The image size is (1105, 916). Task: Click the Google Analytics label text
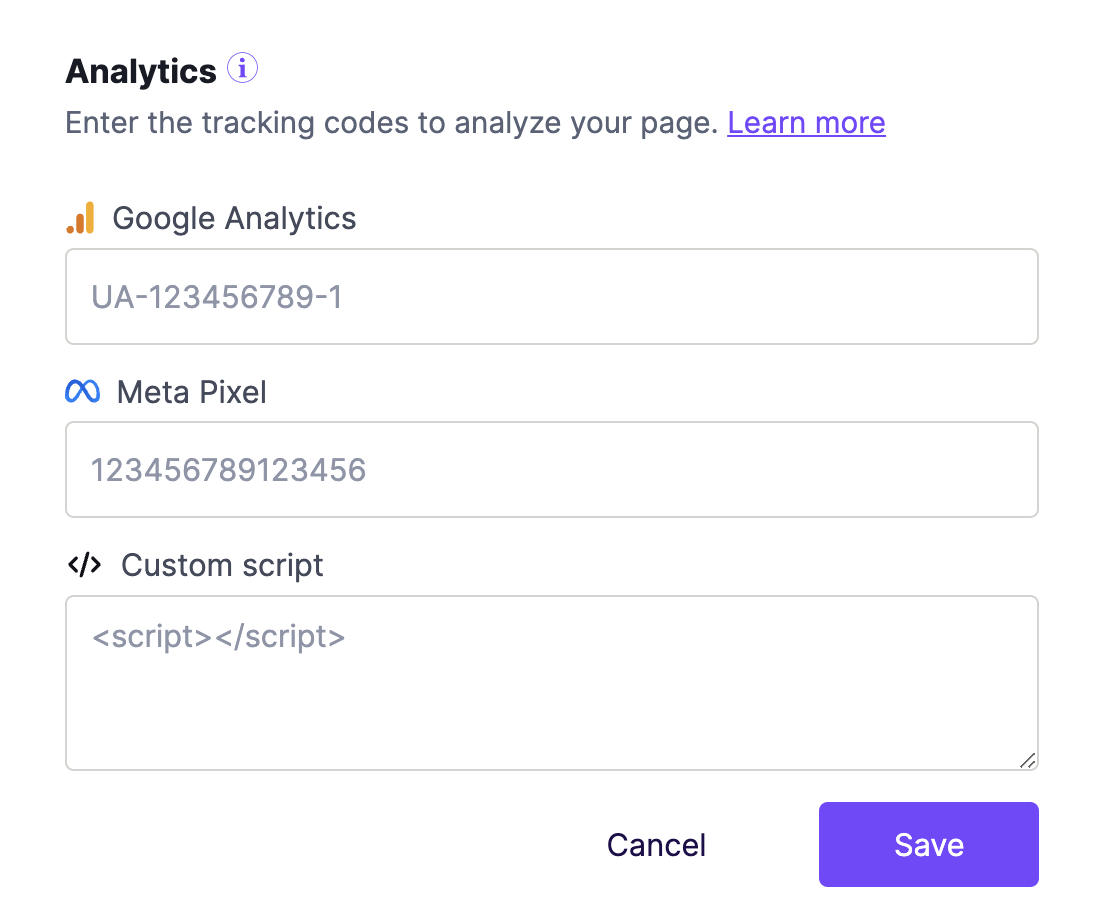[x=234, y=218]
